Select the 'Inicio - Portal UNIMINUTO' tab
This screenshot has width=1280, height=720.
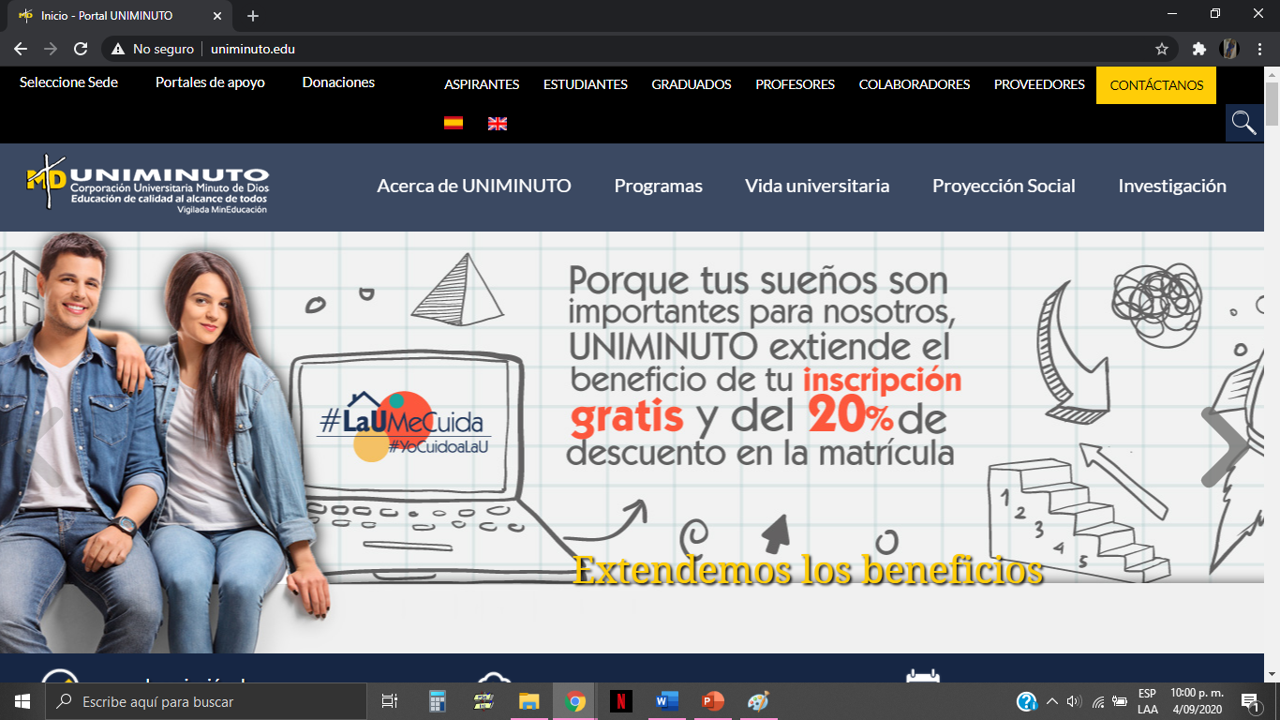(x=120, y=16)
